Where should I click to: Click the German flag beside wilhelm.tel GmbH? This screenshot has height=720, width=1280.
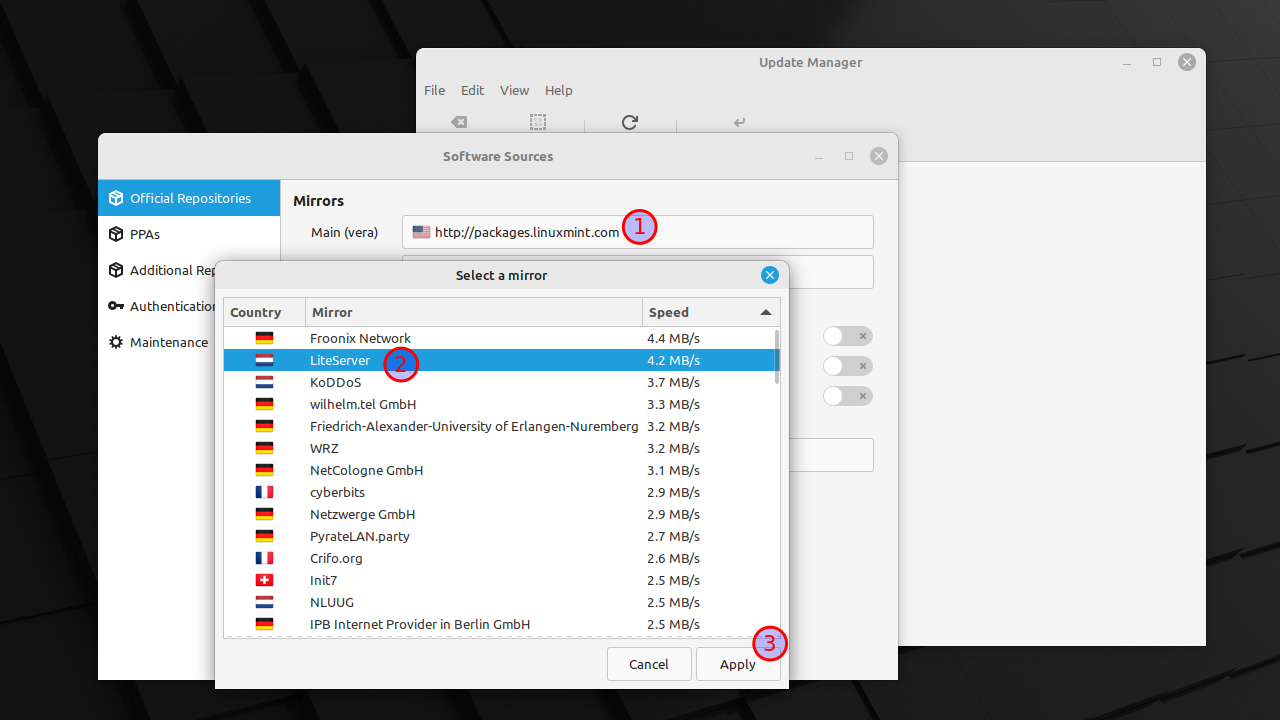[x=264, y=404]
